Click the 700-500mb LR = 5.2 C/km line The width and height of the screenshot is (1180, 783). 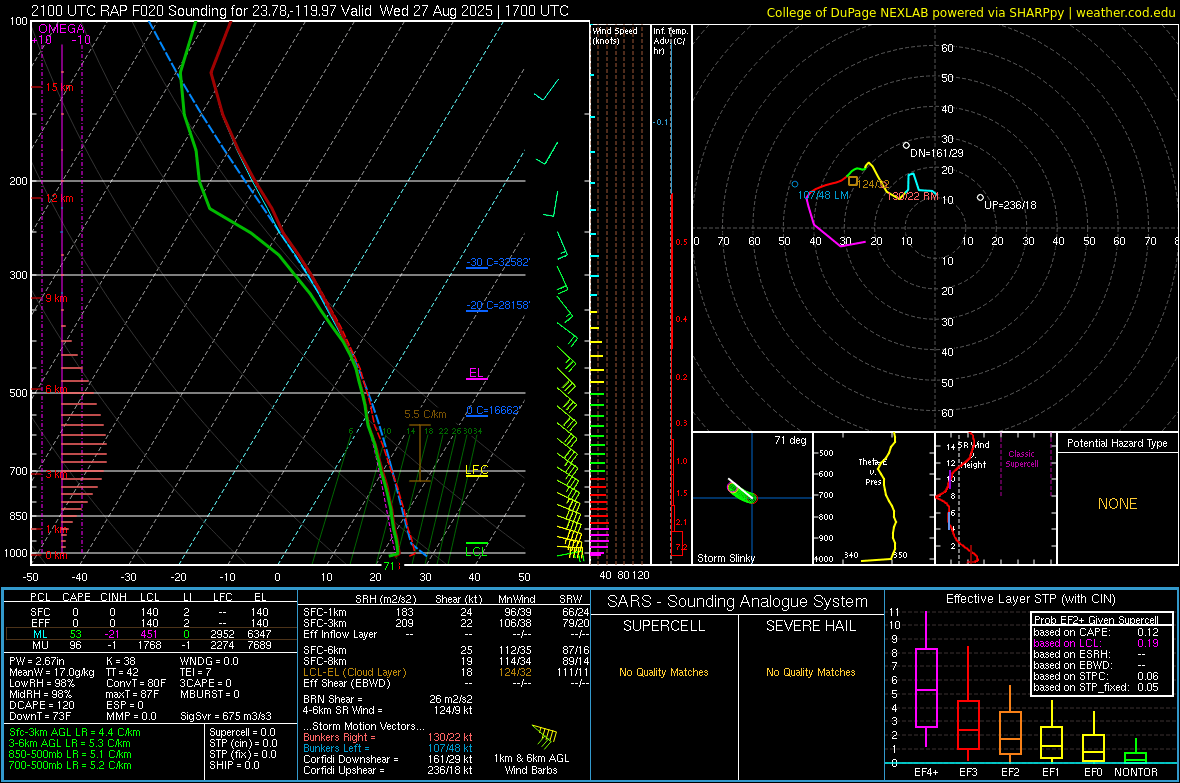click(x=70, y=765)
